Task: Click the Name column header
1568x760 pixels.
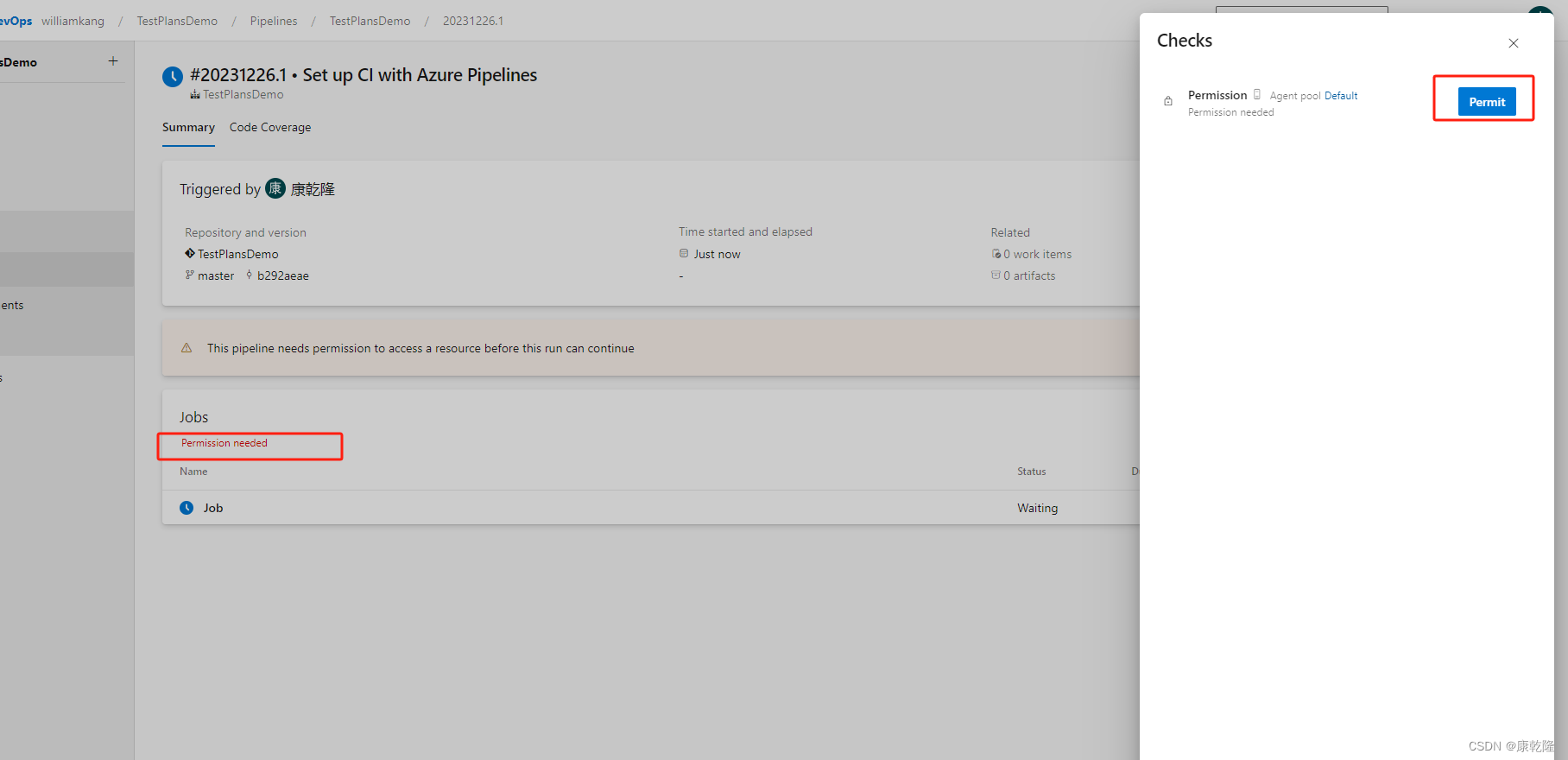Action: point(193,472)
